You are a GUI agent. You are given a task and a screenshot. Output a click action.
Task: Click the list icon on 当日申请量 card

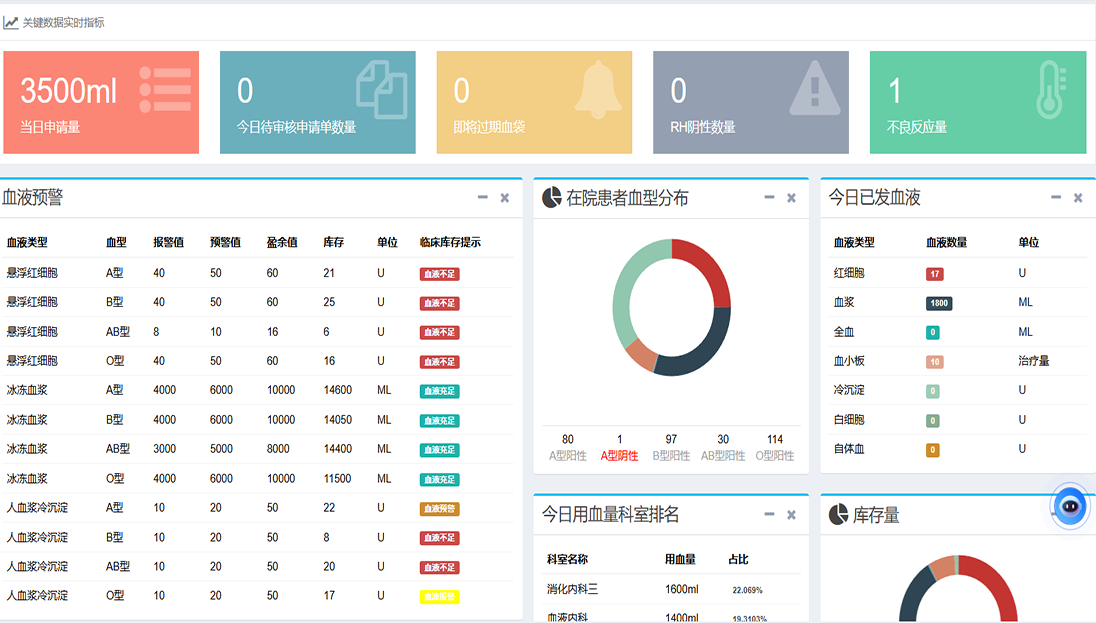165,89
